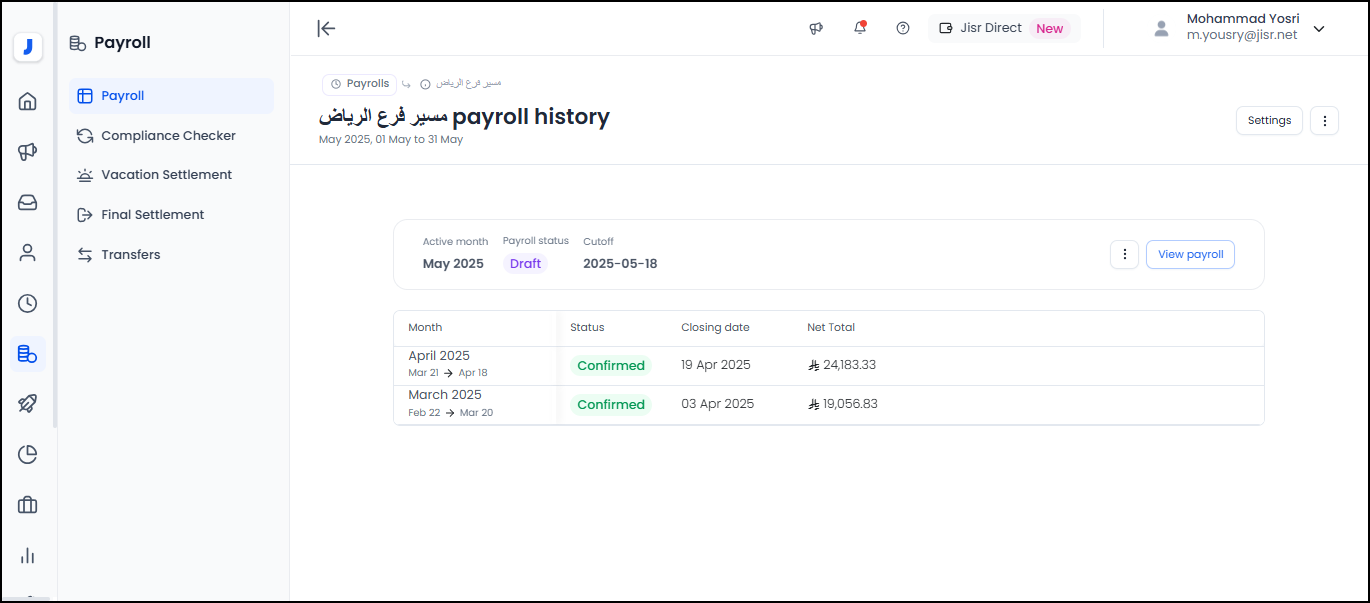Click the Settings button

tap(1269, 121)
